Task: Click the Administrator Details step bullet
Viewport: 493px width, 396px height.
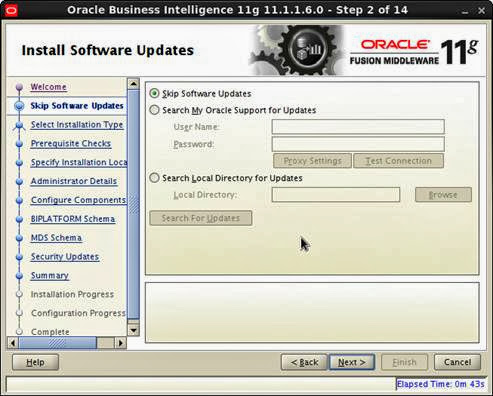Action: tap(19, 181)
